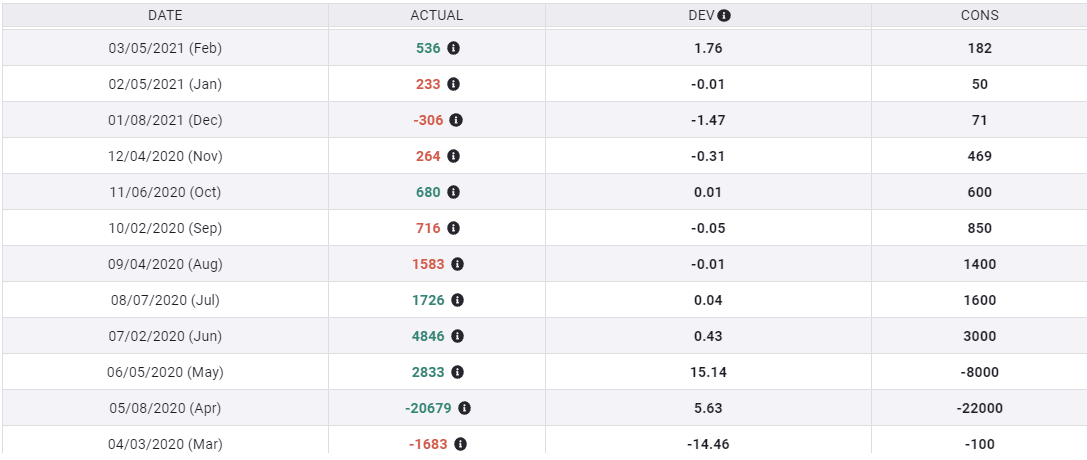Click the 15.14 deviation cell
This screenshot has height=460, width=1087.
(x=708, y=372)
